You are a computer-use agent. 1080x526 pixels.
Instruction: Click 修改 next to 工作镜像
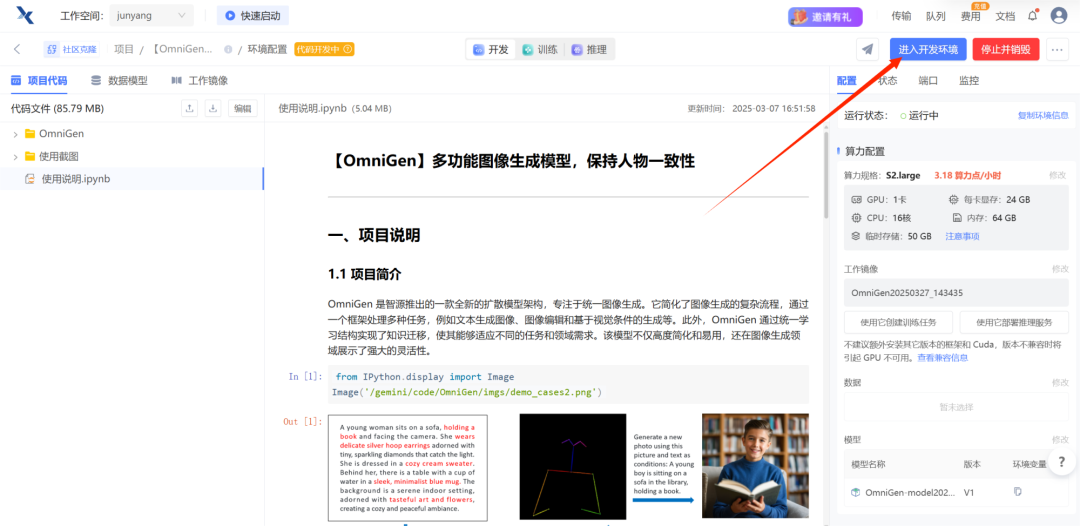1060,269
